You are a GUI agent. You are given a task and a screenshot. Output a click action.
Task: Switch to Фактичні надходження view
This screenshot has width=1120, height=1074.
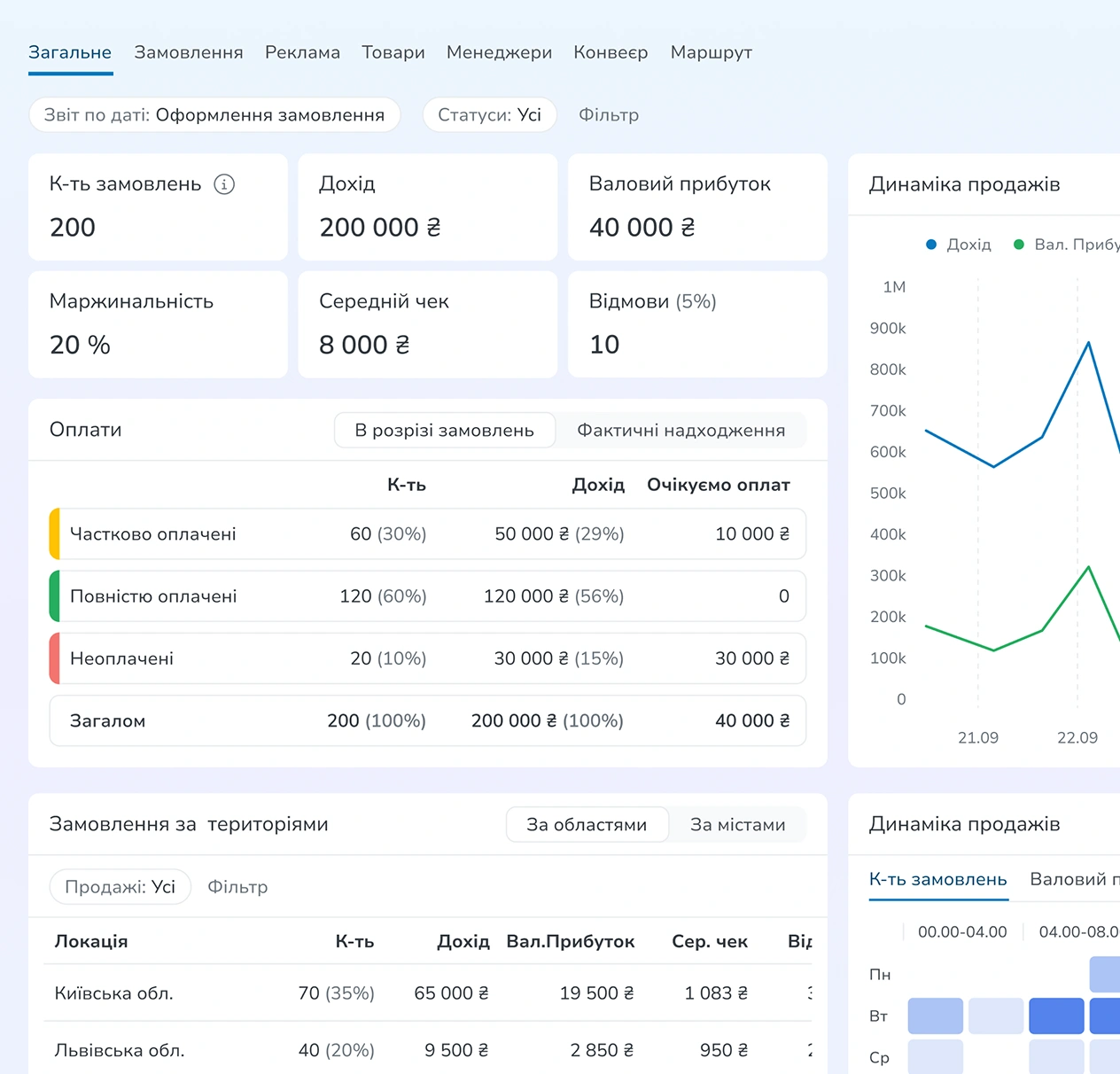(x=681, y=431)
